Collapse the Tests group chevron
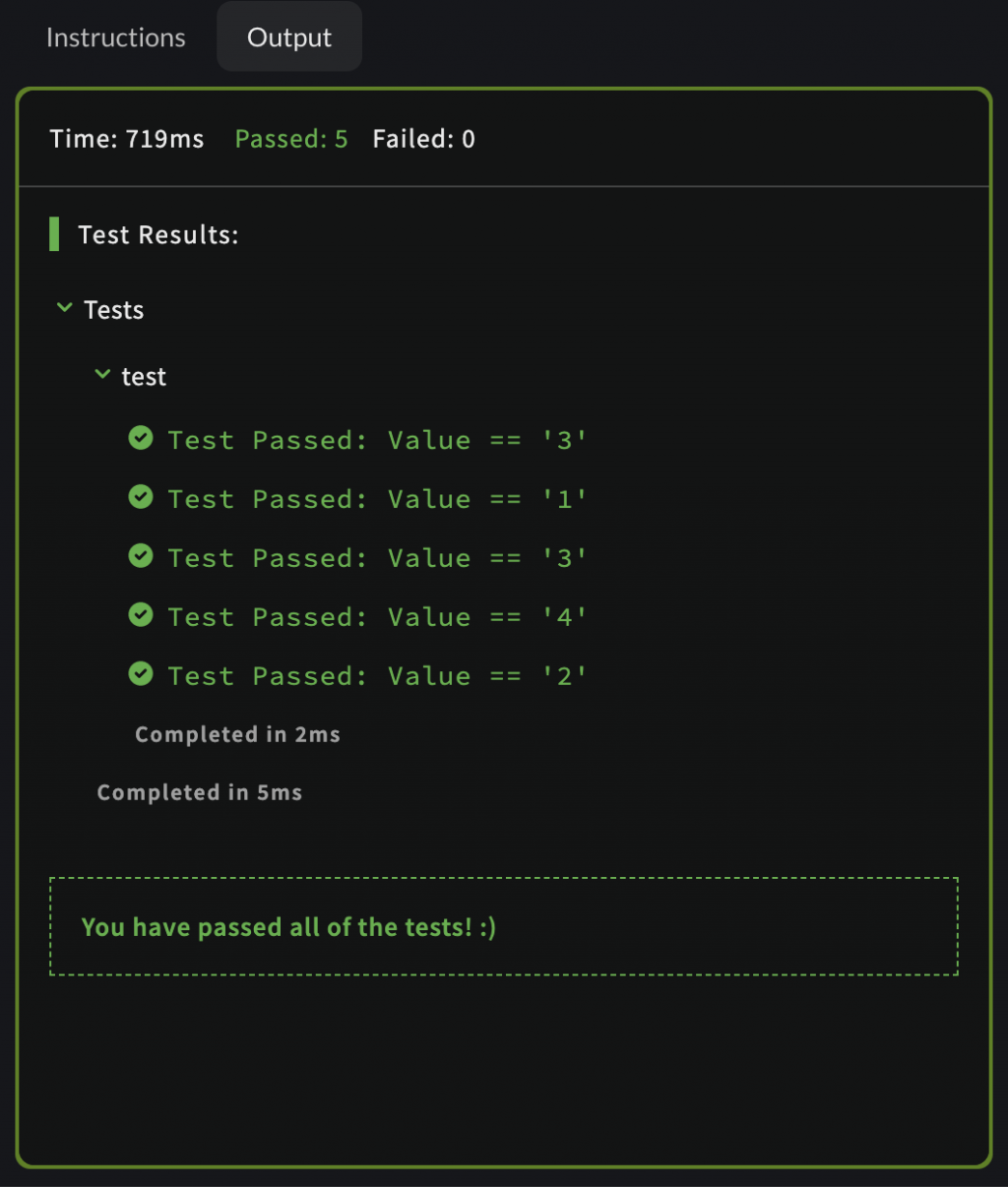The height and width of the screenshot is (1187, 1008). [65, 308]
